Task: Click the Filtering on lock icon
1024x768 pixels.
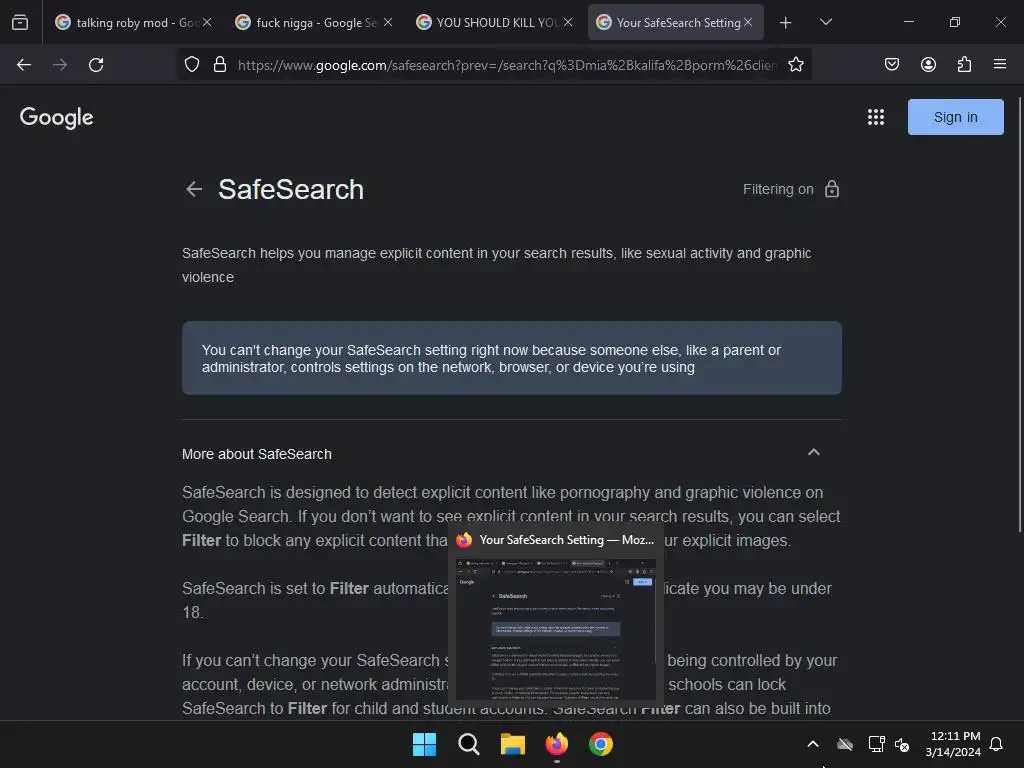Action: pyautogui.click(x=832, y=189)
